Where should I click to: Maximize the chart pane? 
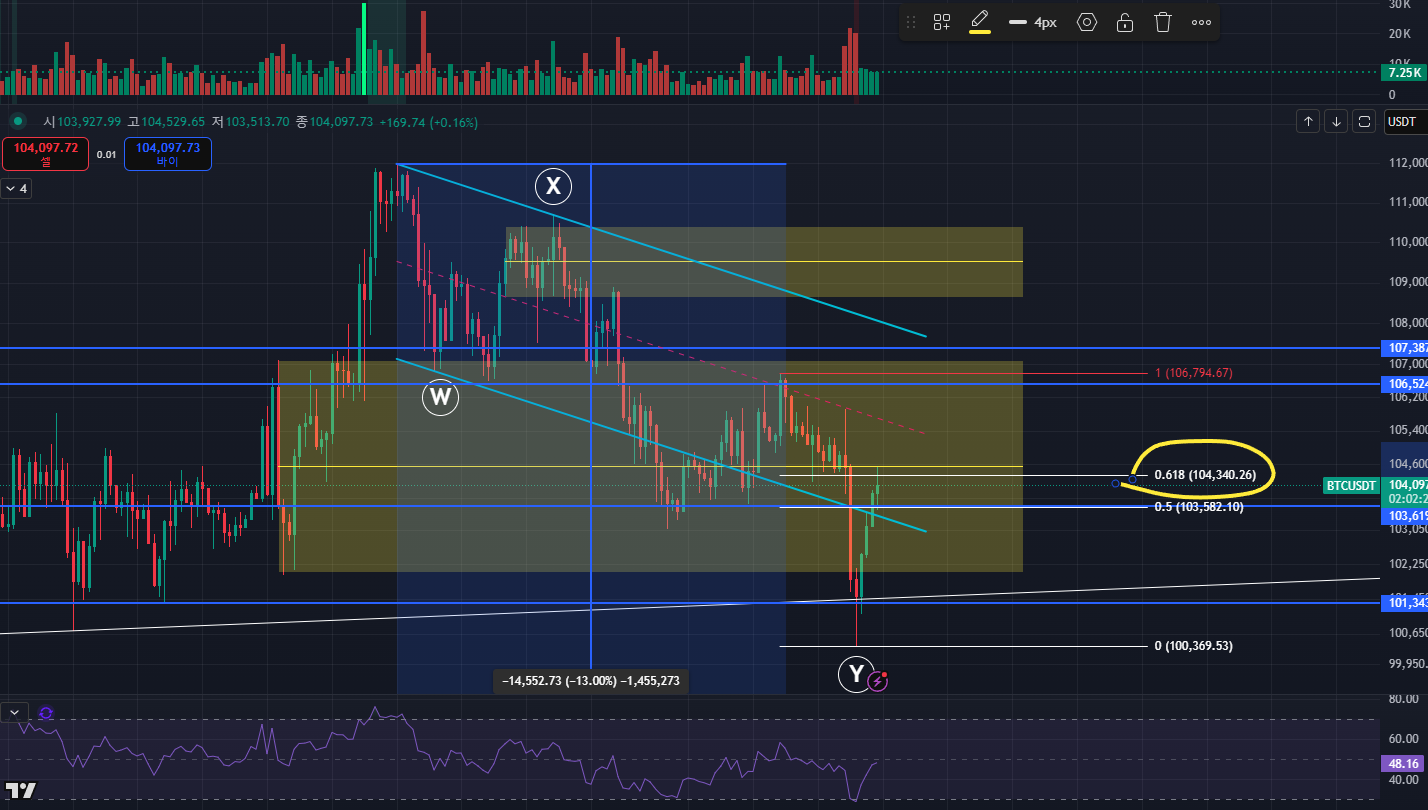click(1364, 122)
